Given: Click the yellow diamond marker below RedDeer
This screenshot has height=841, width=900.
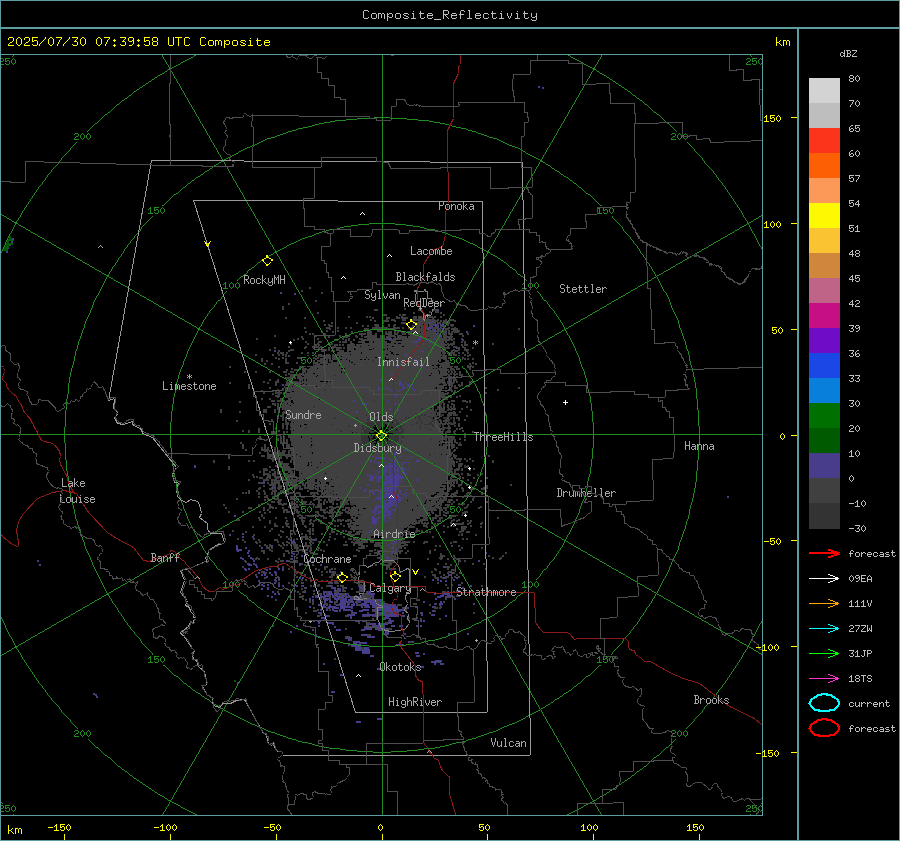Looking at the screenshot, I should 411,325.
